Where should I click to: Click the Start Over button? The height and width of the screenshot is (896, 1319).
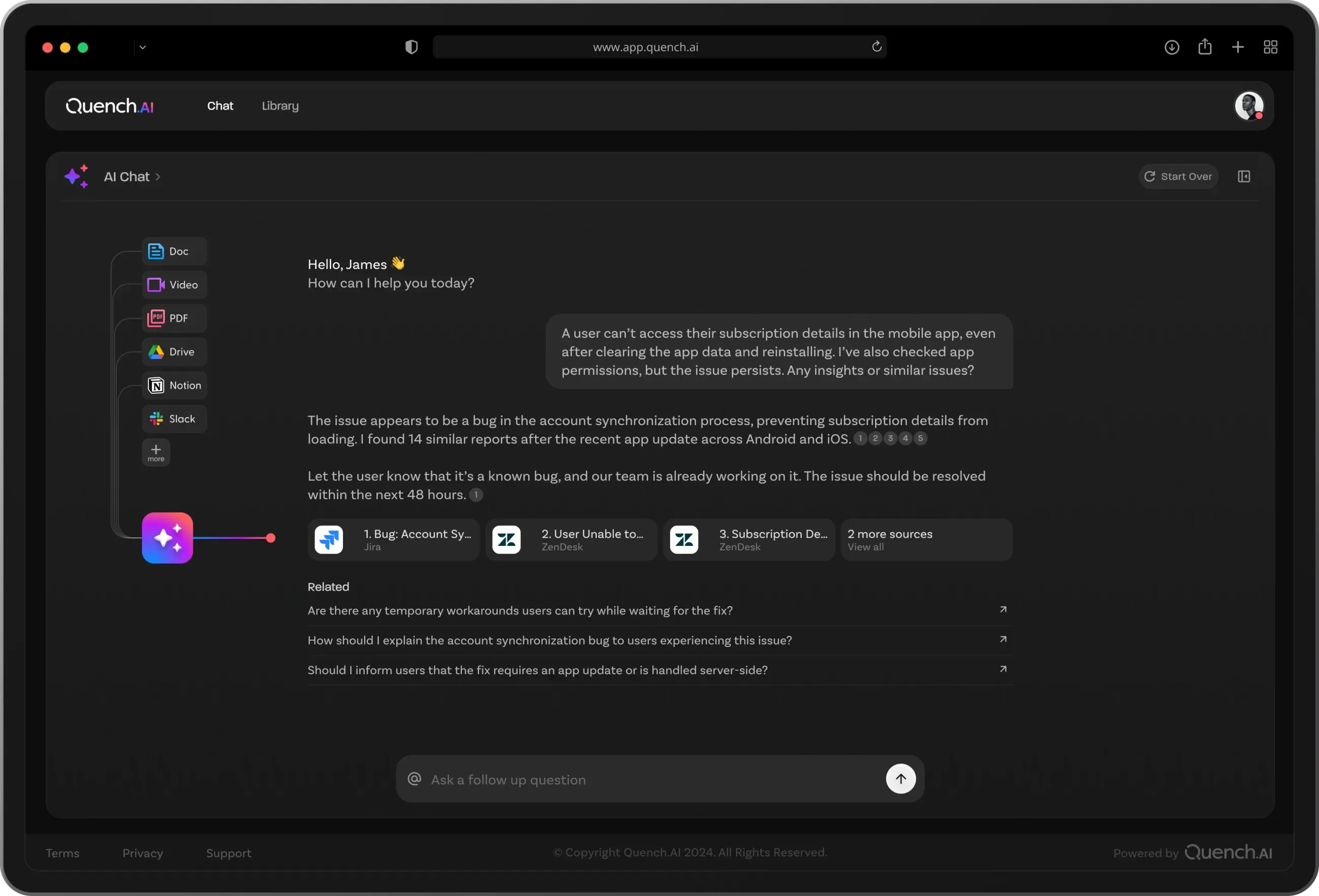1178,177
